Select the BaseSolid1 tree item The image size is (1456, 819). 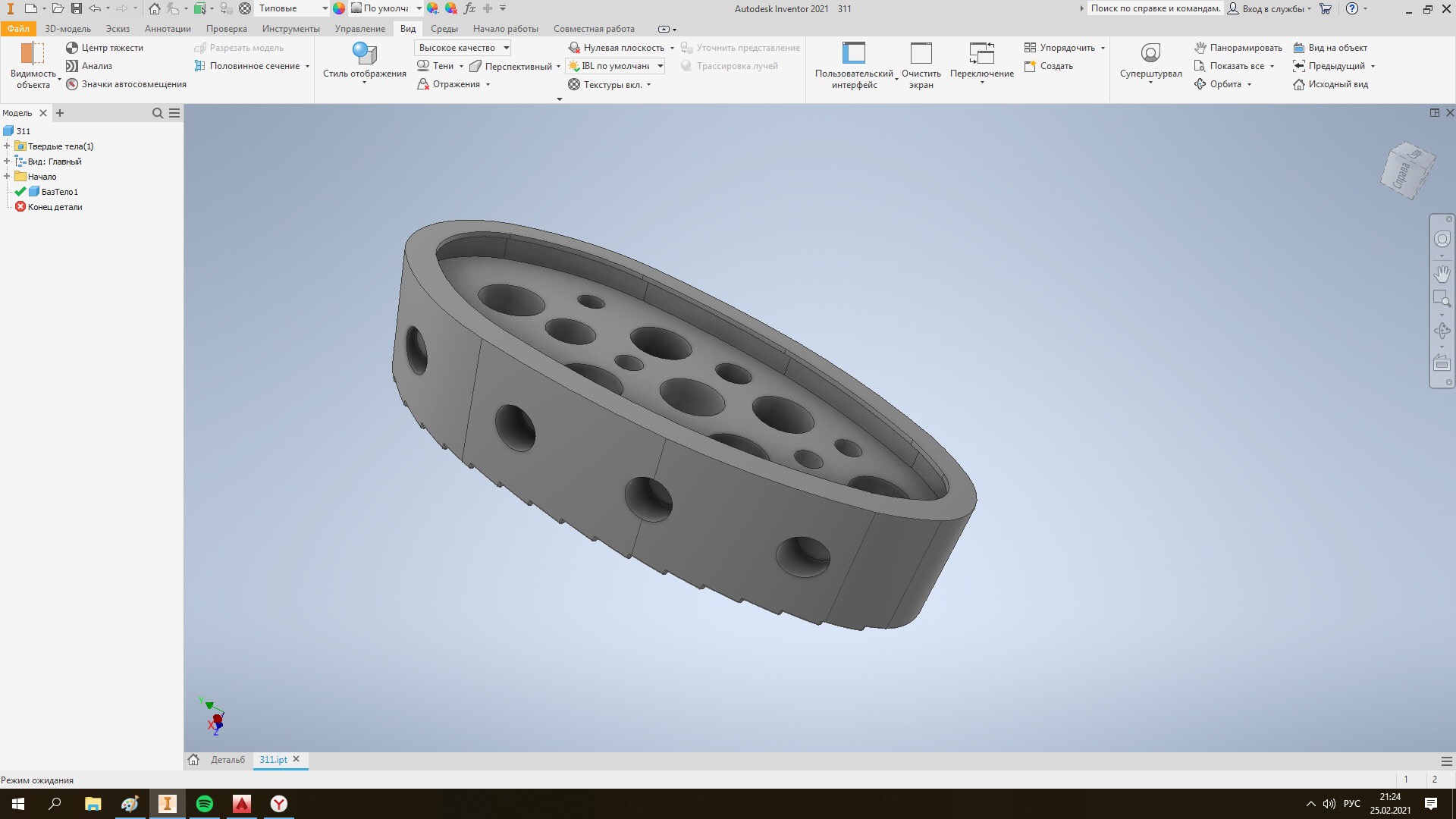[59, 192]
